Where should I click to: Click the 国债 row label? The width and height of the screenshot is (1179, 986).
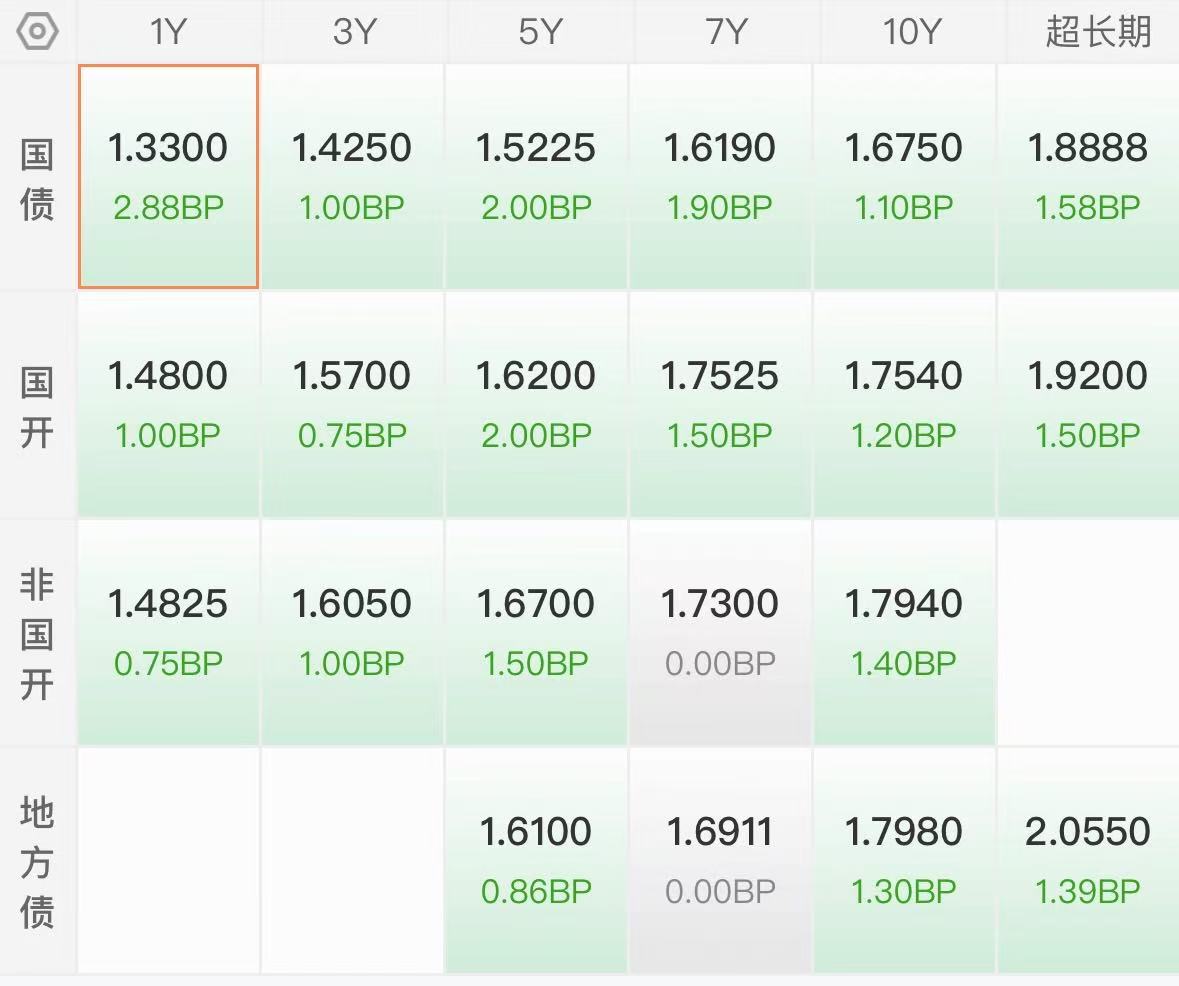click(x=37, y=178)
